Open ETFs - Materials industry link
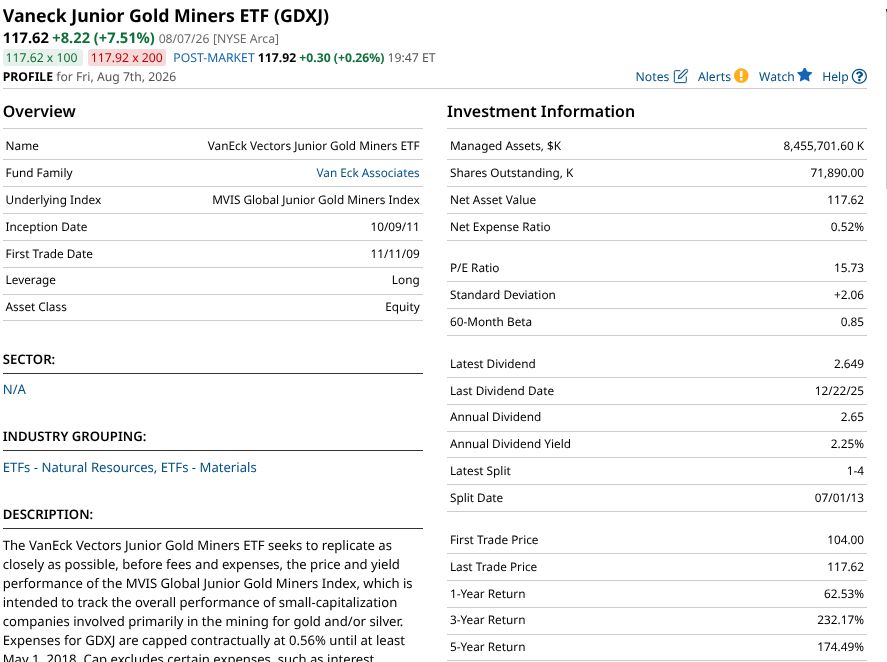 [x=209, y=467]
